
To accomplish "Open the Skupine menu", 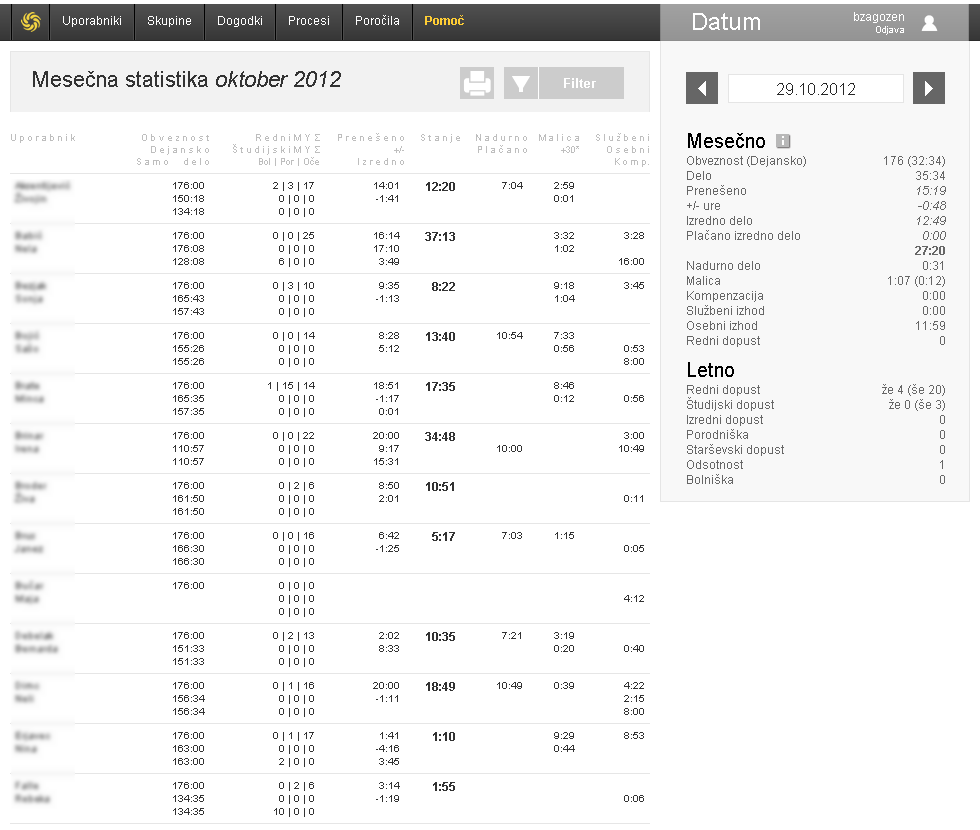I will pyautogui.click(x=169, y=21).
